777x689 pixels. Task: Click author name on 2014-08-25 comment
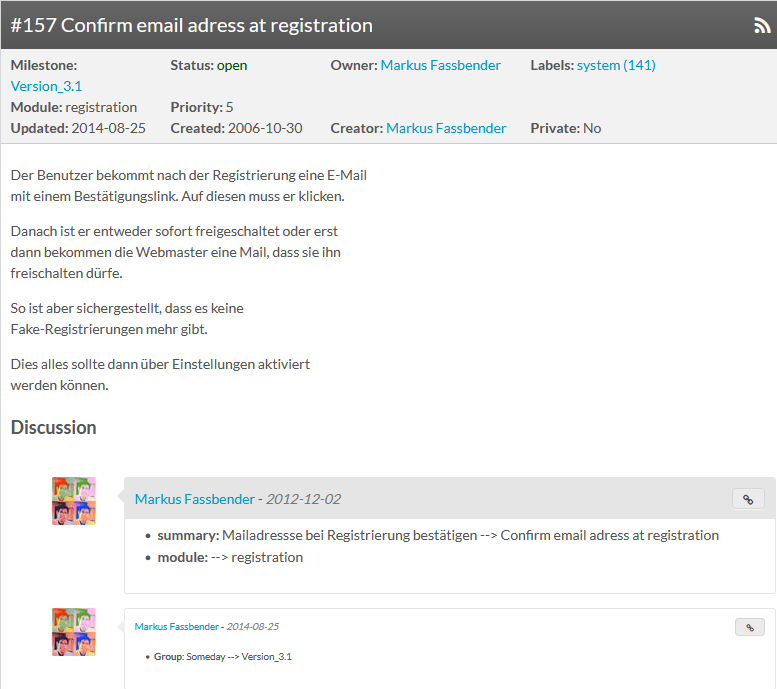pos(177,627)
